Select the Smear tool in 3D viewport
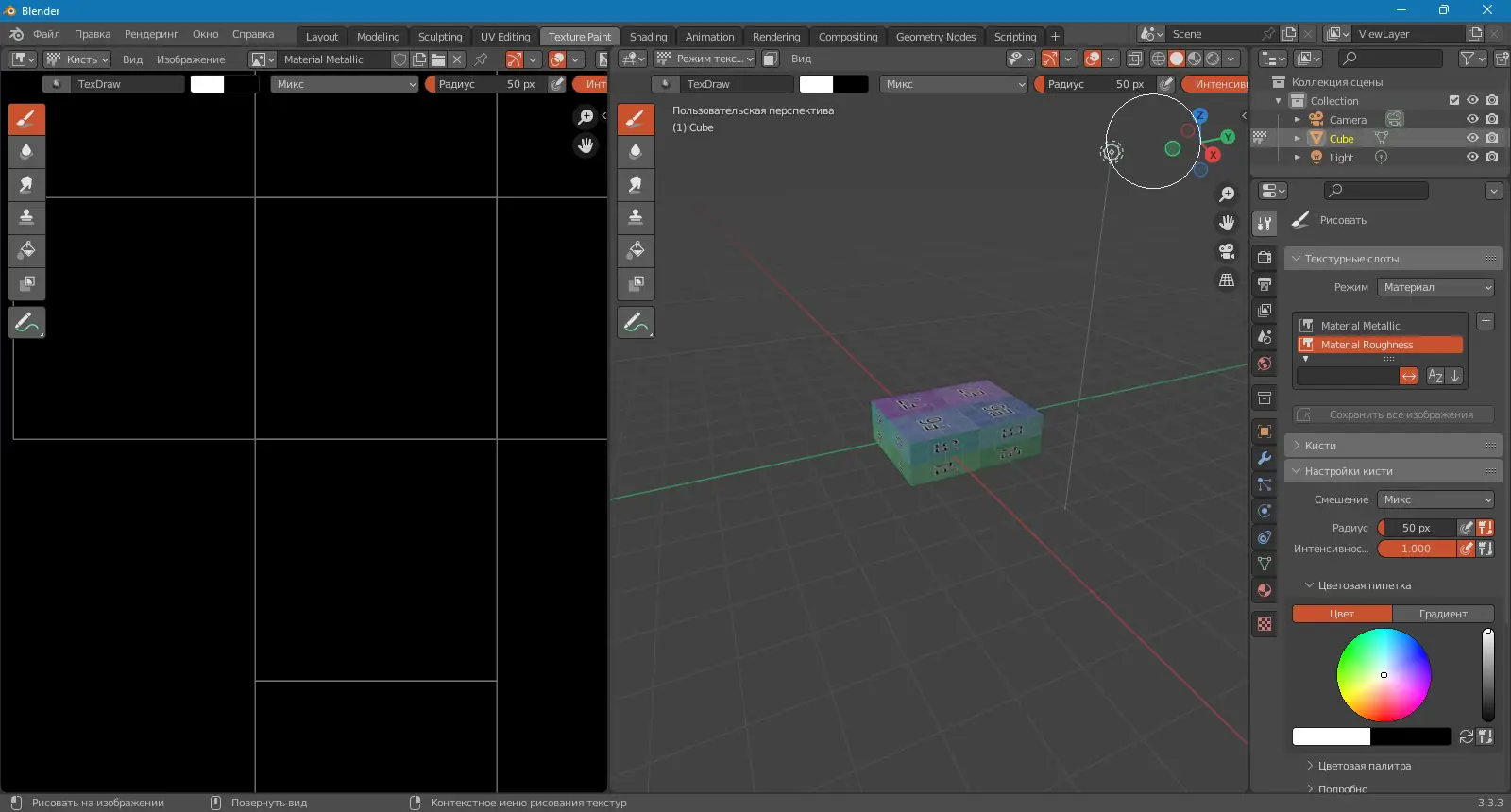This screenshot has width=1511, height=812. 636,184
